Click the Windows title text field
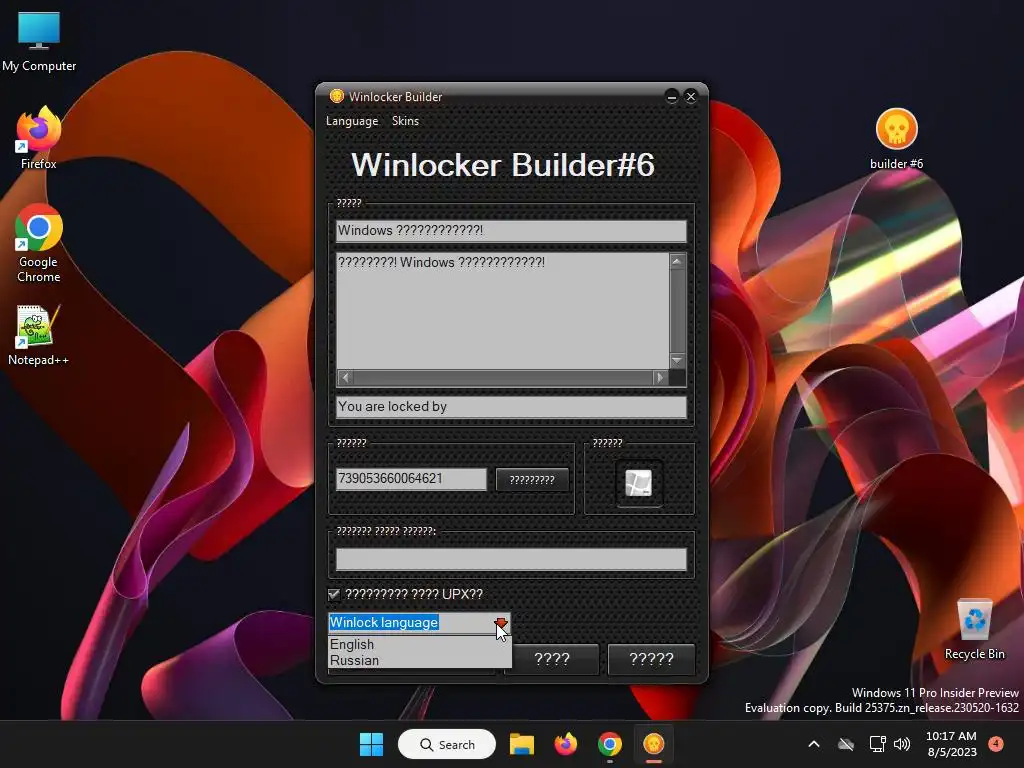Image resolution: width=1024 pixels, height=768 pixels. click(511, 231)
